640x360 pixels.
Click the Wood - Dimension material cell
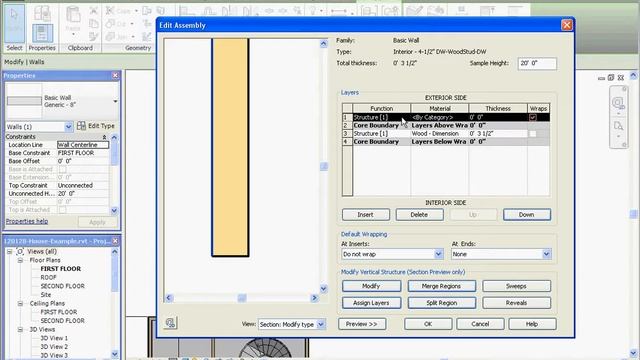click(440, 134)
